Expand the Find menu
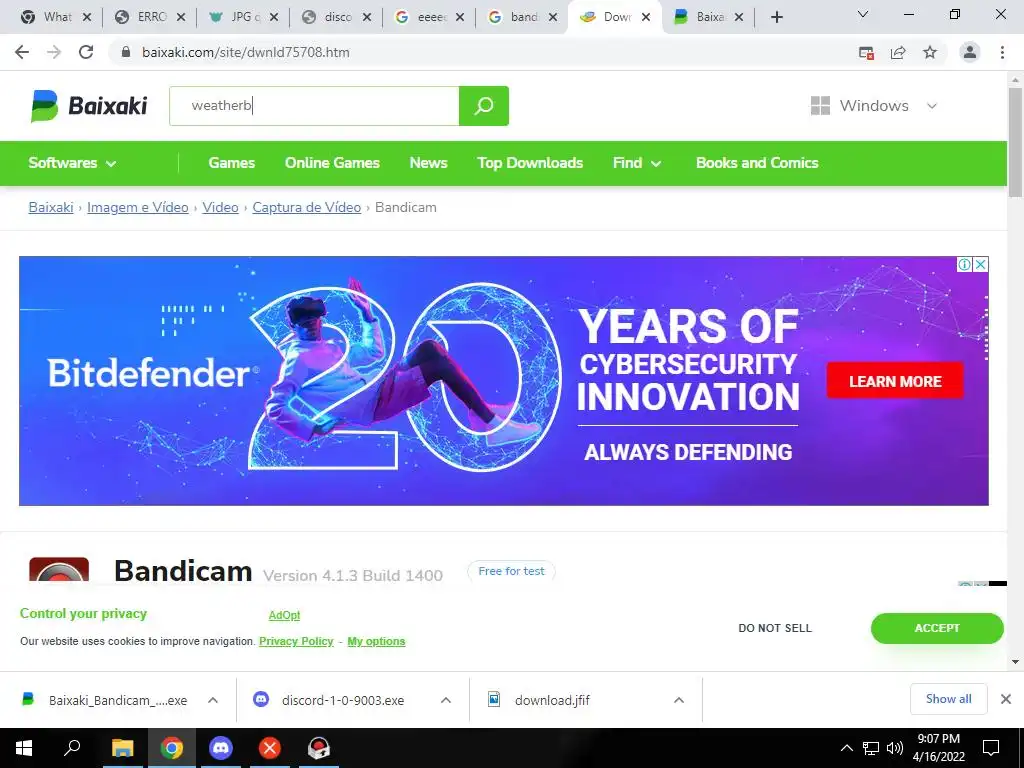 tap(637, 163)
